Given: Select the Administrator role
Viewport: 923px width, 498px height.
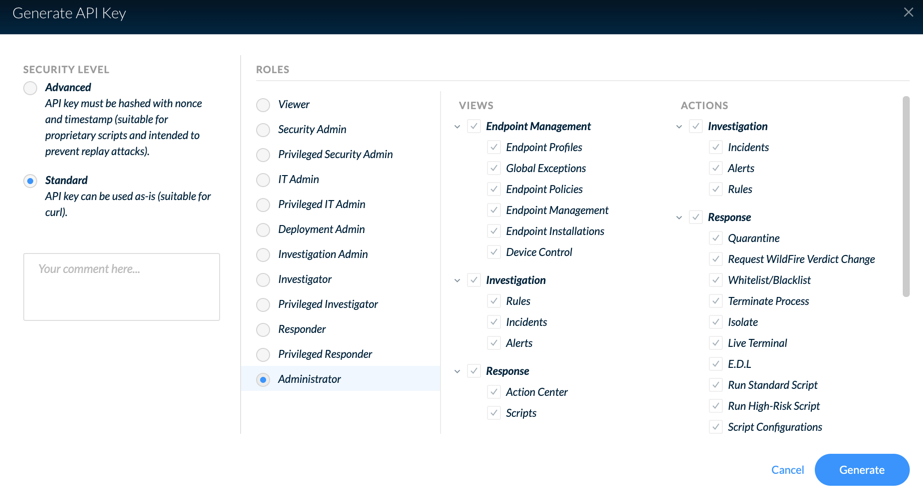Looking at the screenshot, I should (263, 380).
